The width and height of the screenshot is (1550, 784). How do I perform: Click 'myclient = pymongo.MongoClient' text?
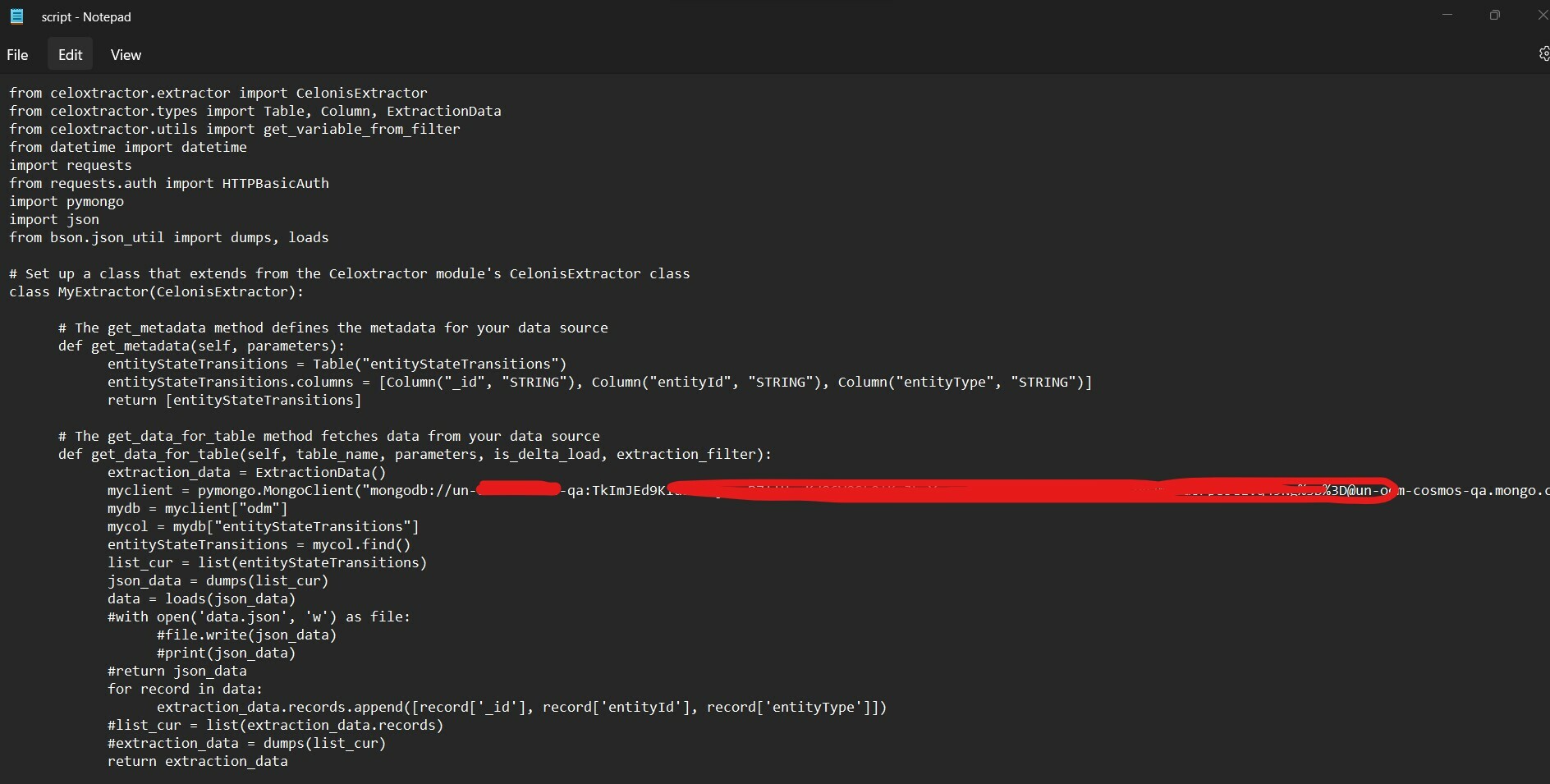click(234, 490)
